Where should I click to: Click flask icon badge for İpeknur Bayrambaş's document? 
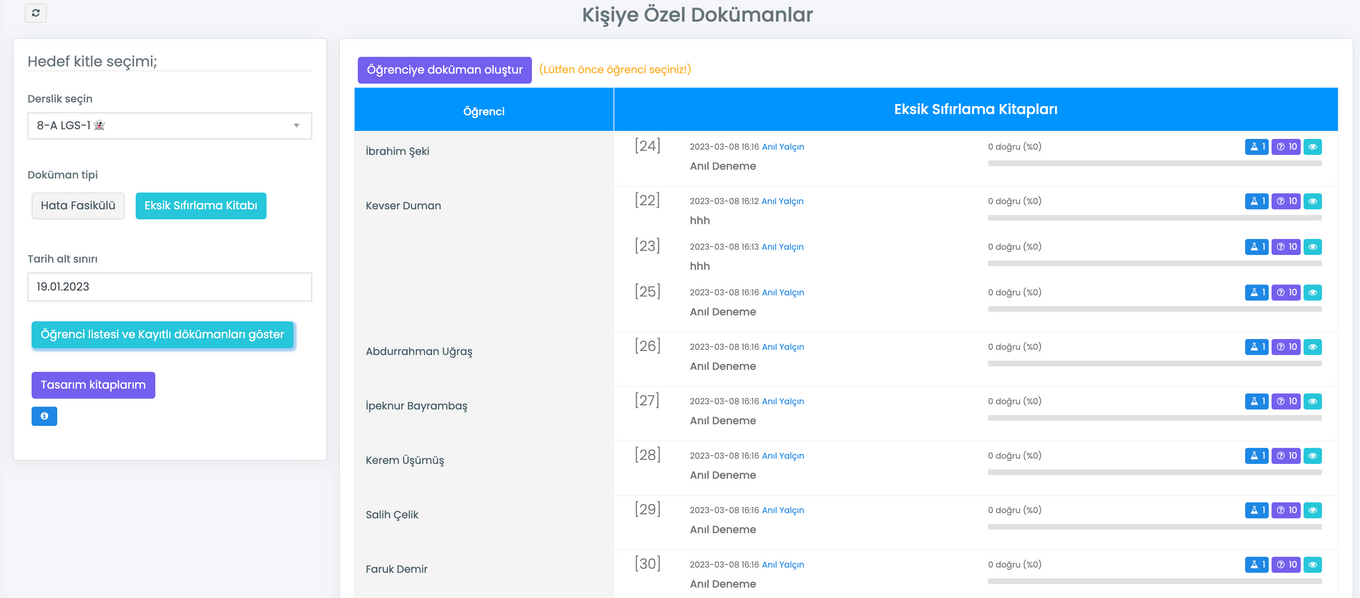(x=1256, y=401)
